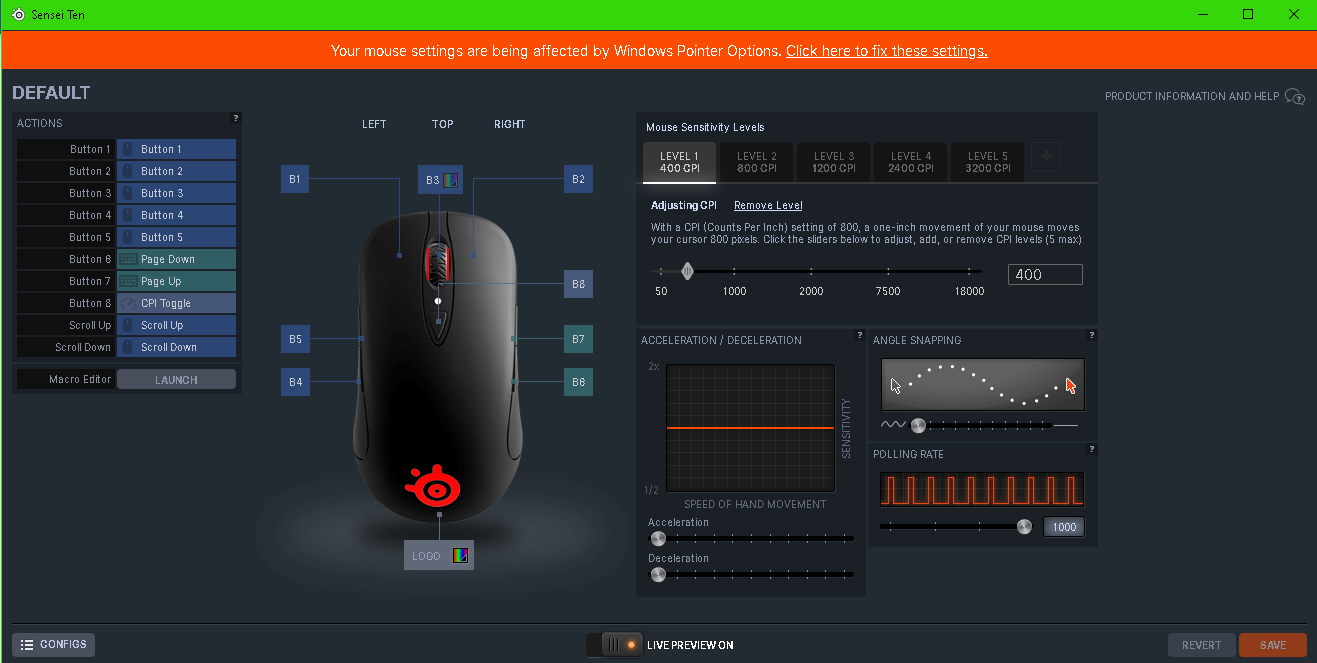Click the REVERT button
The width and height of the screenshot is (1317, 663).
(1202, 645)
